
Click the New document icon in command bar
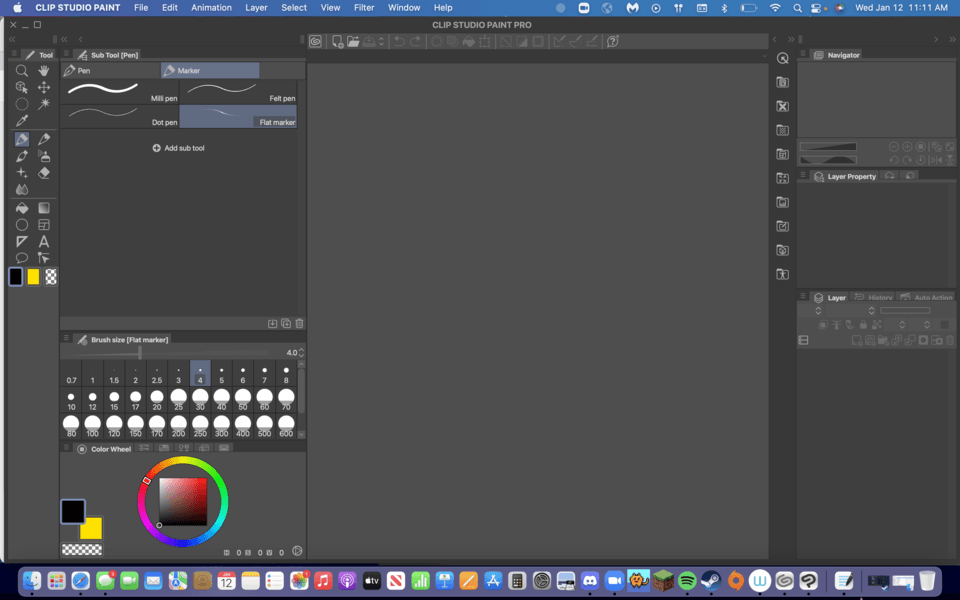337,42
